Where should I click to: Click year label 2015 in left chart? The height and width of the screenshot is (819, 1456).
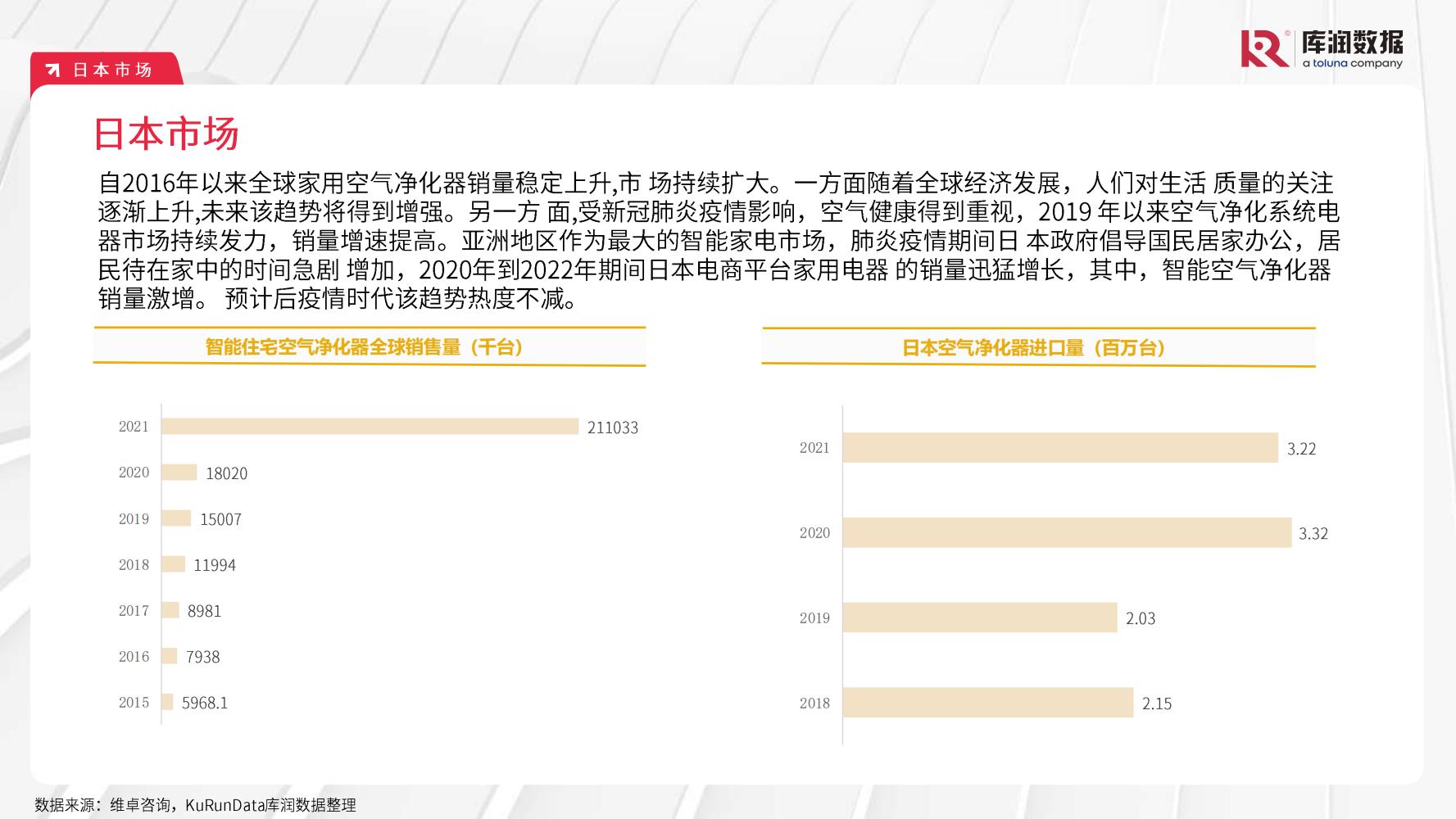point(134,702)
